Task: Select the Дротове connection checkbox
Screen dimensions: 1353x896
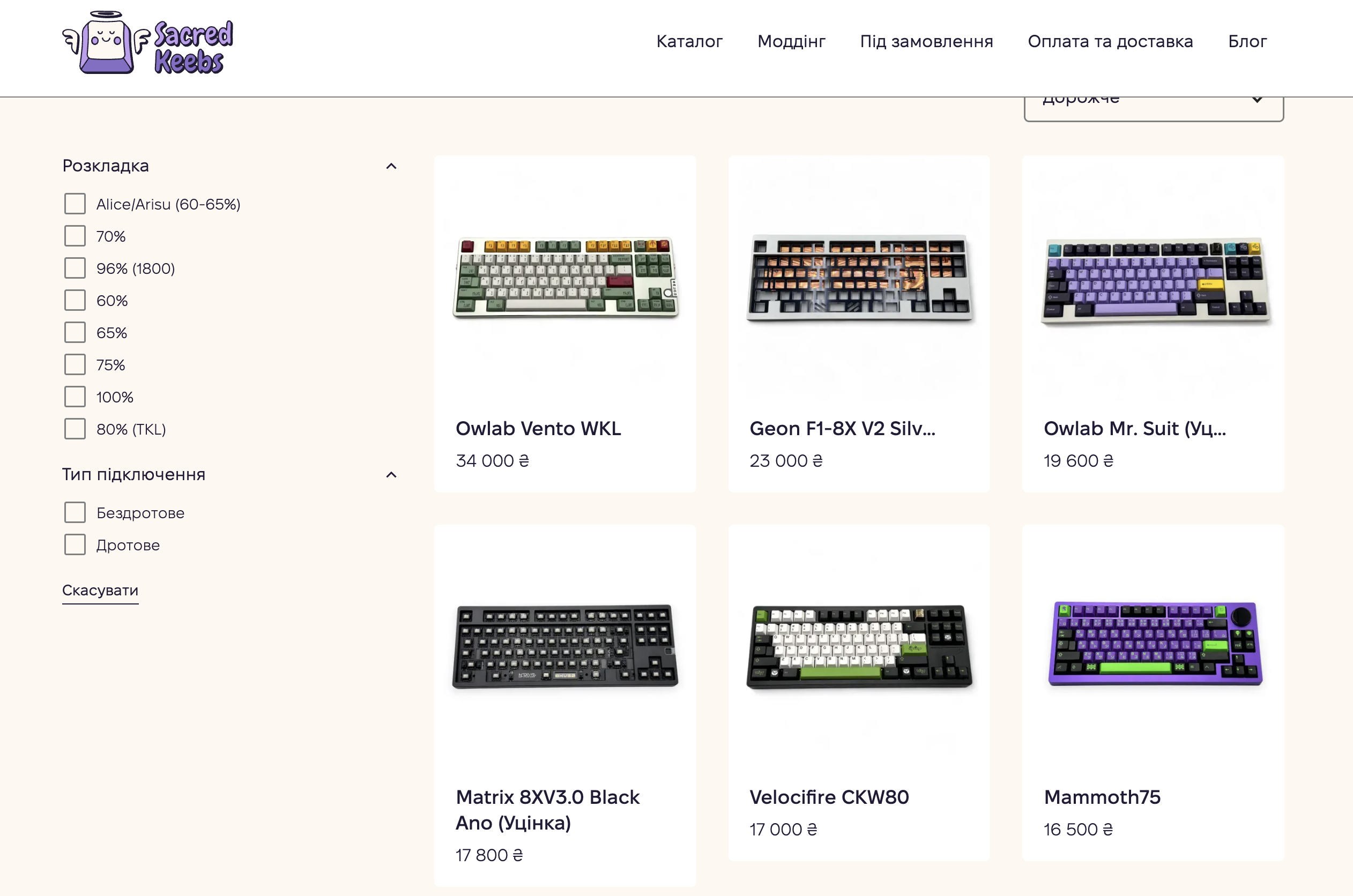Action: pos(75,544)
